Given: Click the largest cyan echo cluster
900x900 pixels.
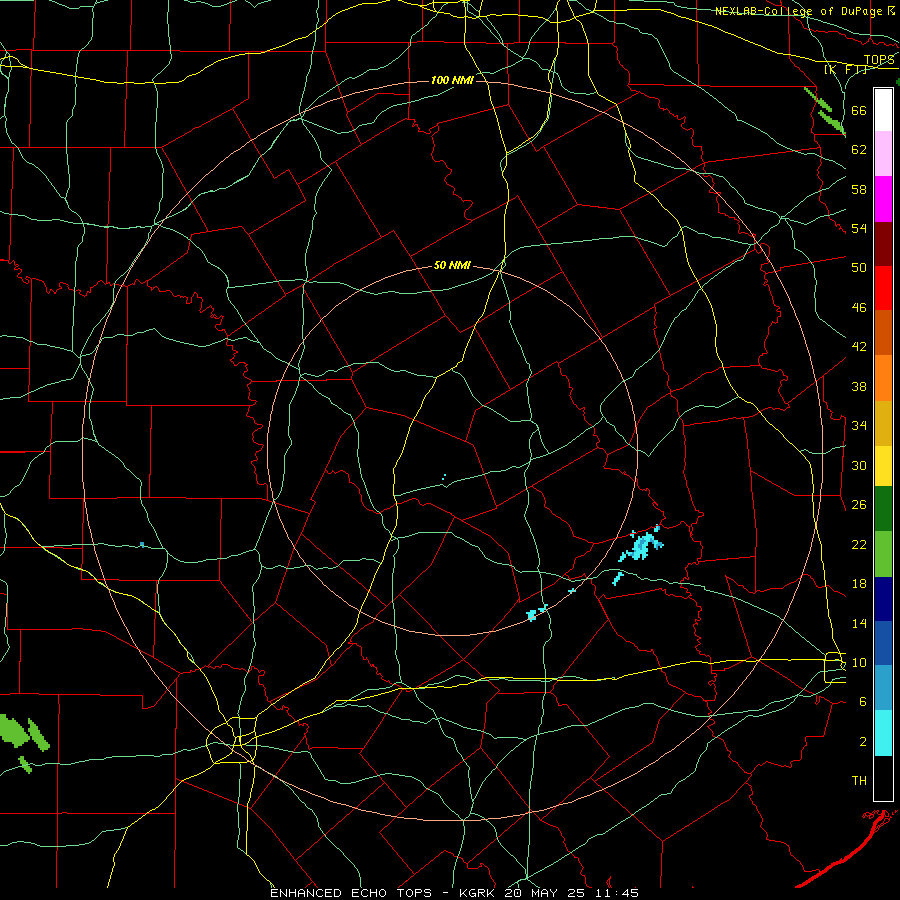Looking at the screenshot, I should tap(641, 546).
